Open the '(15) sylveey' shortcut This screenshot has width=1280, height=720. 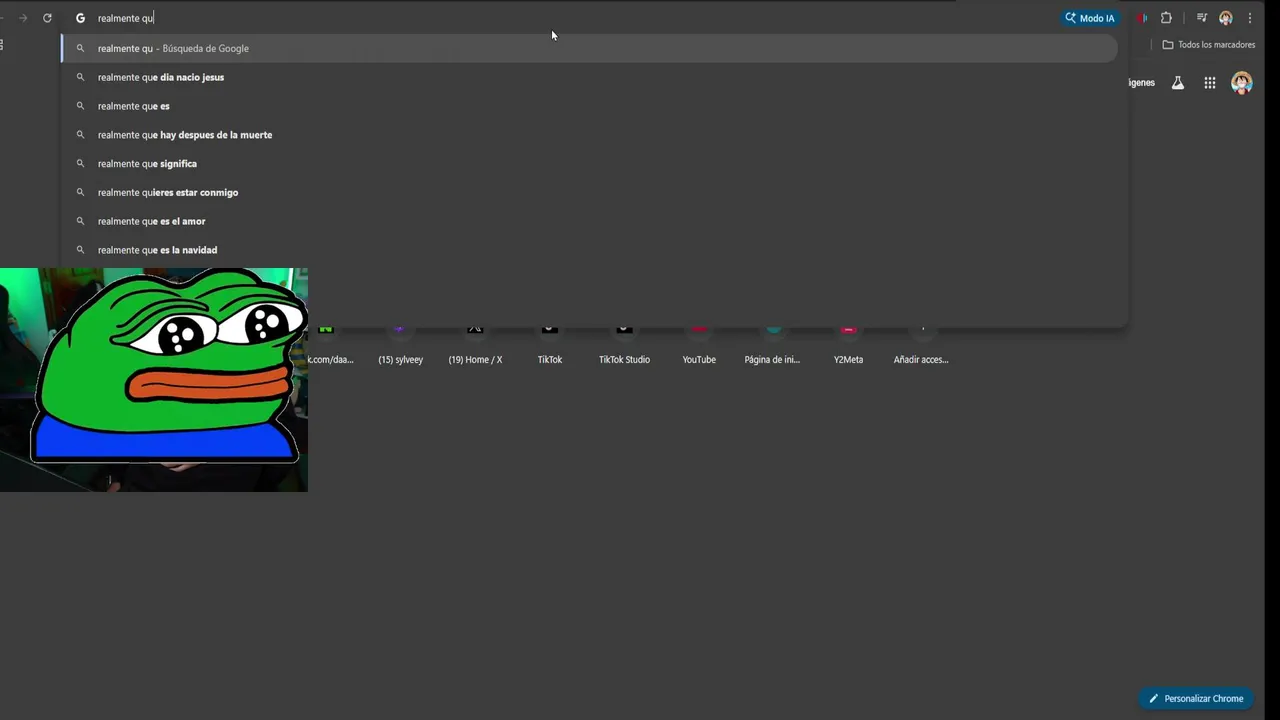tap(400, 344)
